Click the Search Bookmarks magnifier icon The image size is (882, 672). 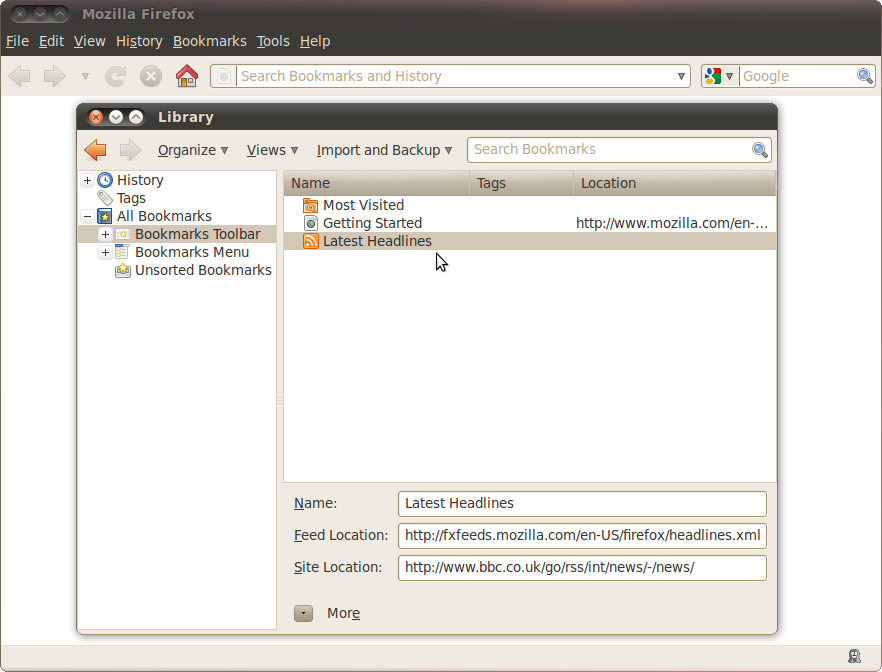coord(759,150)
